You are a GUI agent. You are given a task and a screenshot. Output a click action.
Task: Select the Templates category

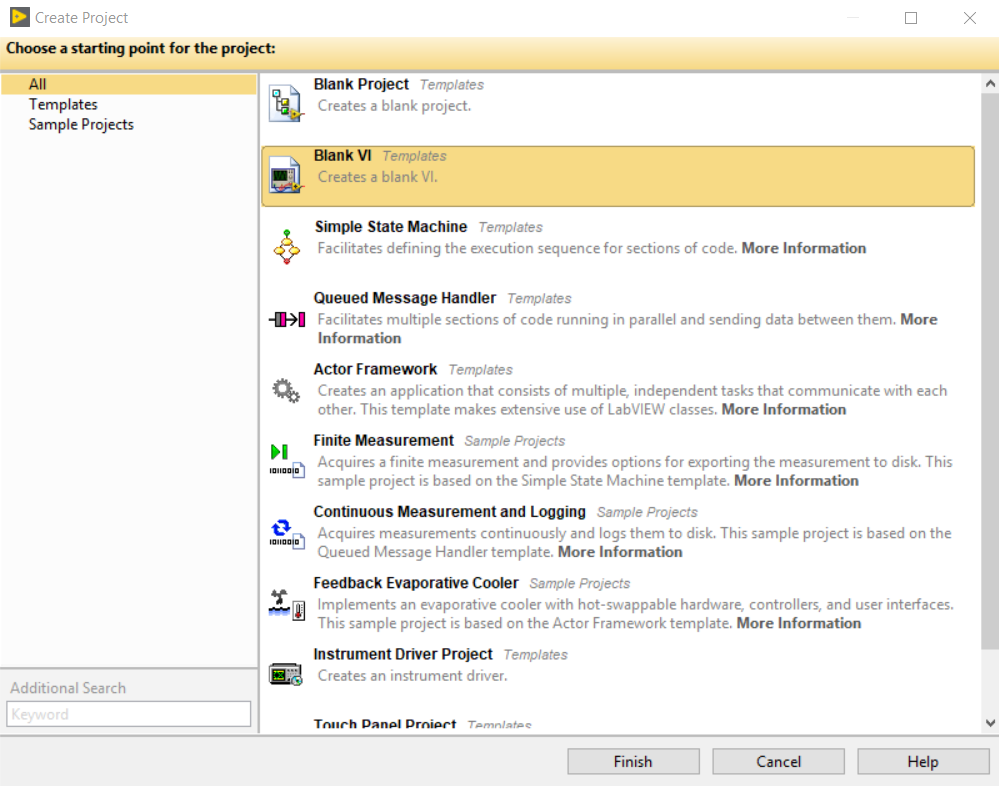point(63,104)
